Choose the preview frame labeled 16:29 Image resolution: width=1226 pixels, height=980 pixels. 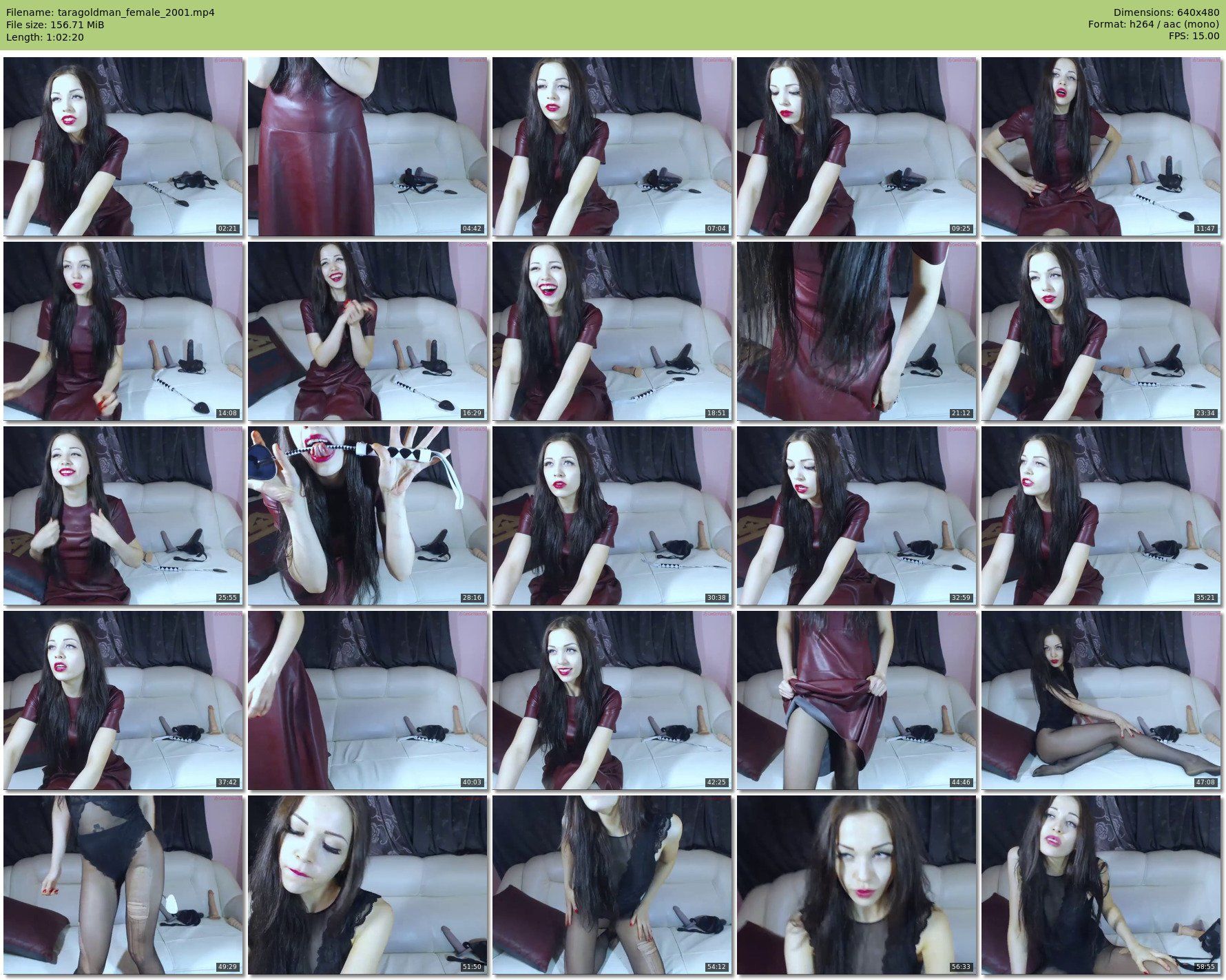[x=368, y=331]
